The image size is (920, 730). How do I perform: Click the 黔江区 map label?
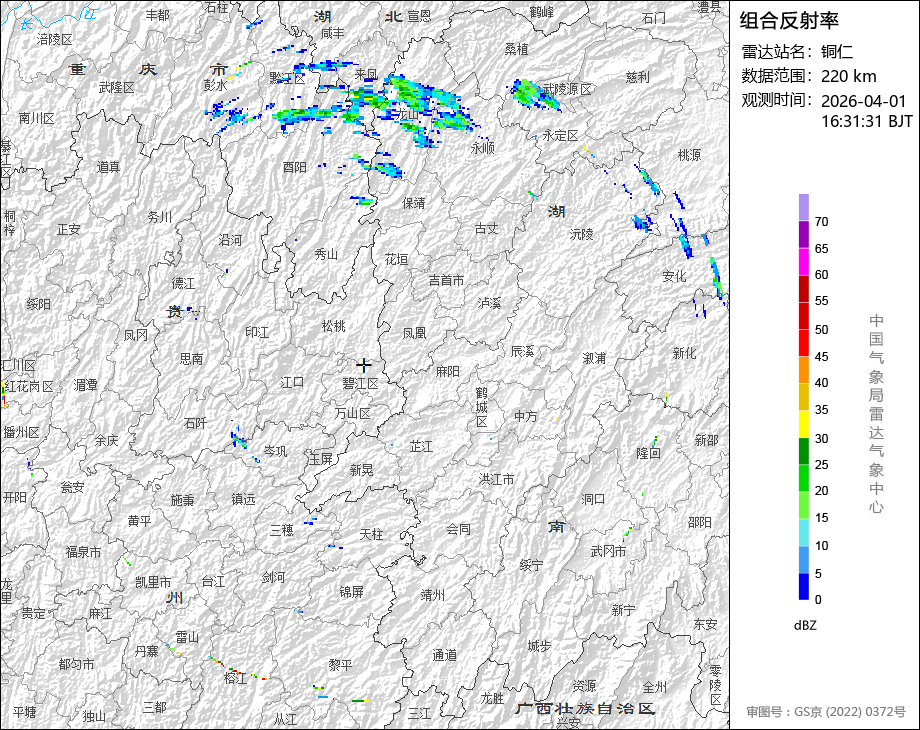pos(288,78)
